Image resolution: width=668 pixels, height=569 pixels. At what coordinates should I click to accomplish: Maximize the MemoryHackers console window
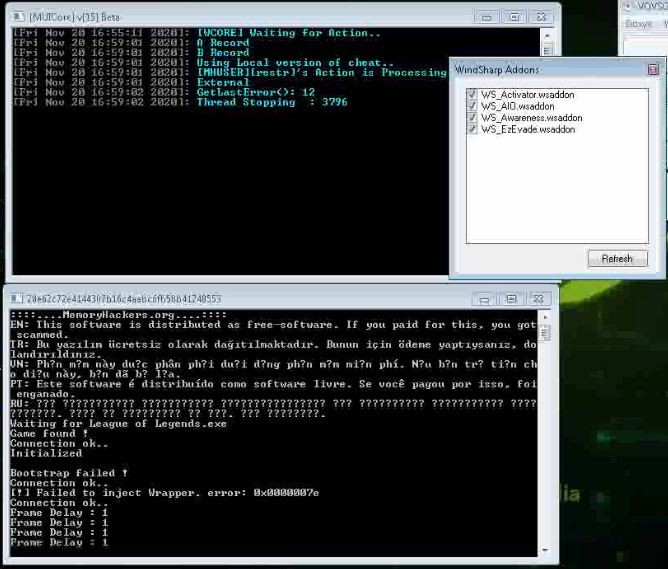pos(511,299)
